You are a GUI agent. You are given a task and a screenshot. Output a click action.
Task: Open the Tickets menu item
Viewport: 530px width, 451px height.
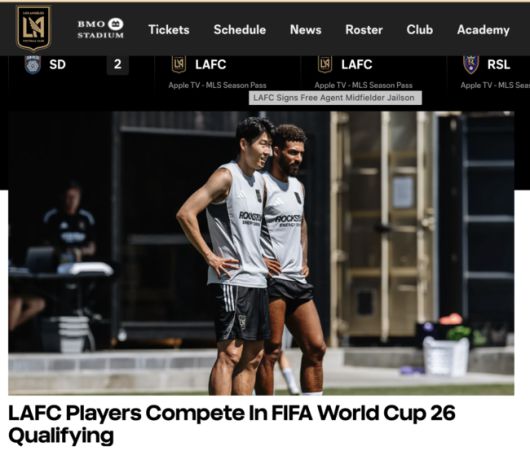(x=169, y=30)
